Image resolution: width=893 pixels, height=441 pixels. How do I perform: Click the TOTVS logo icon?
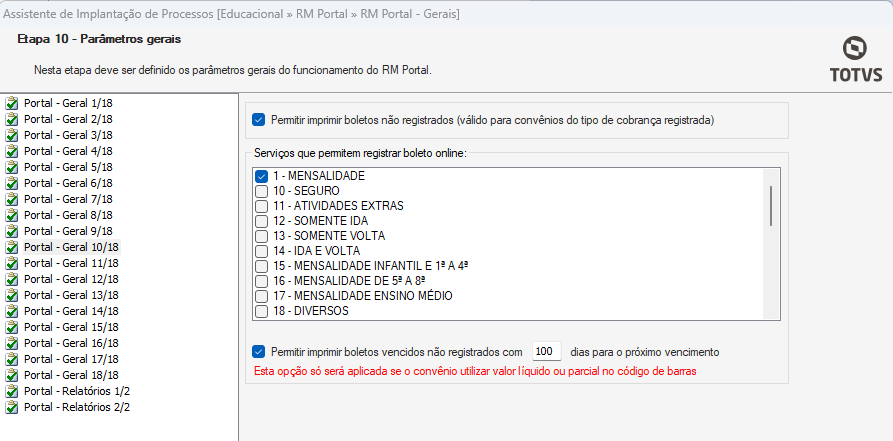pos(854,50)
